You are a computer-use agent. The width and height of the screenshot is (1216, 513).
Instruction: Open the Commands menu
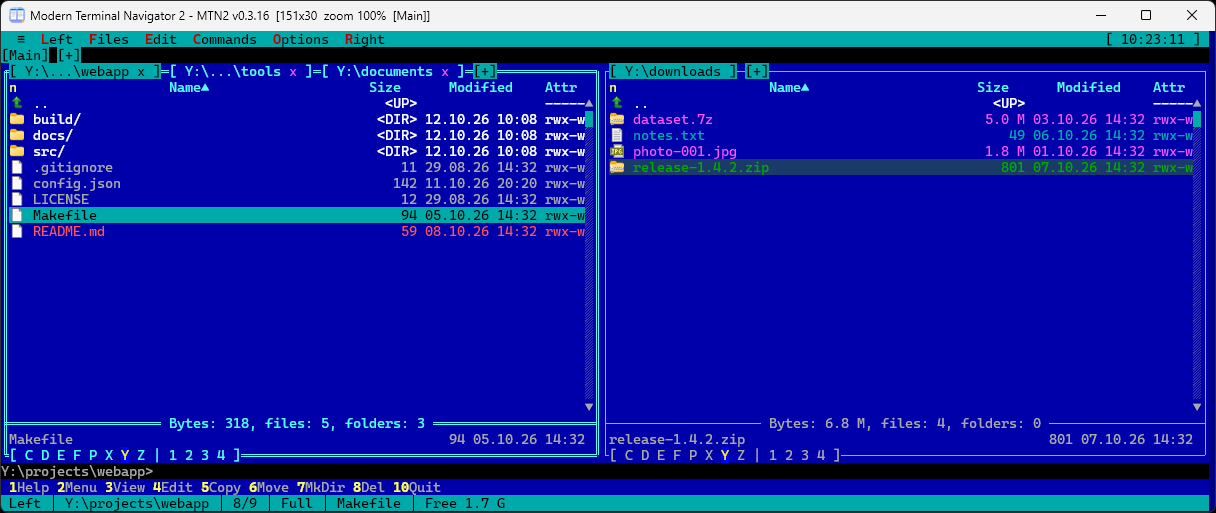point(225,39)
